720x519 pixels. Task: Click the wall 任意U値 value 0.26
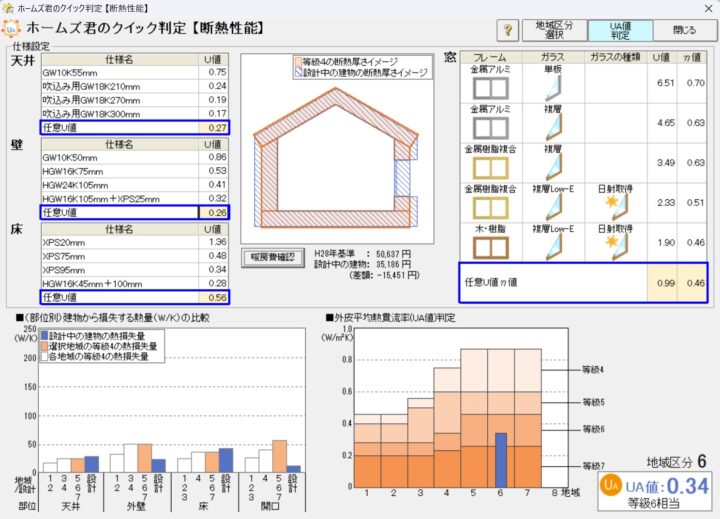[x=214, y=212]
